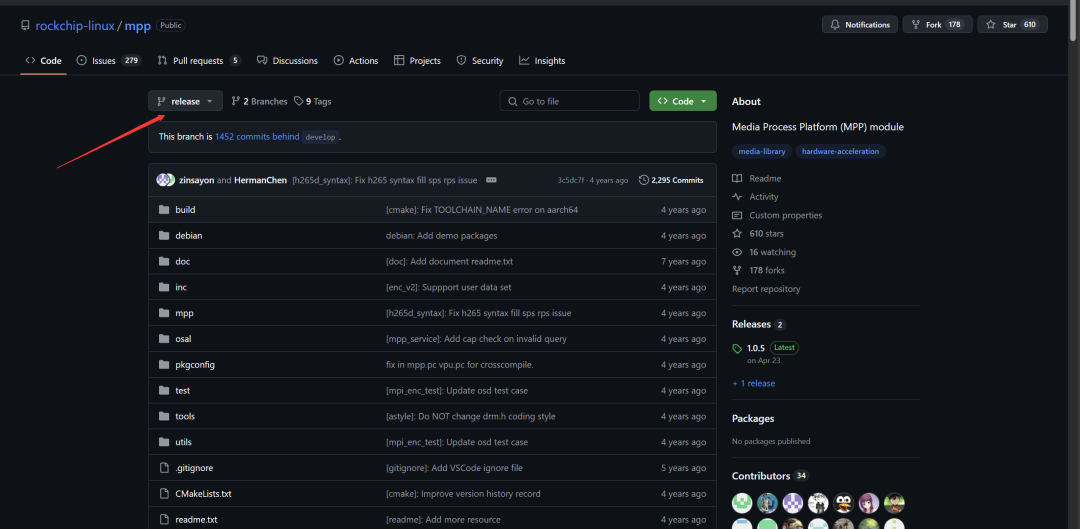Focus the Go to file search field
The height and width of the screenshot is (529, 1080).
click(570, 101)
